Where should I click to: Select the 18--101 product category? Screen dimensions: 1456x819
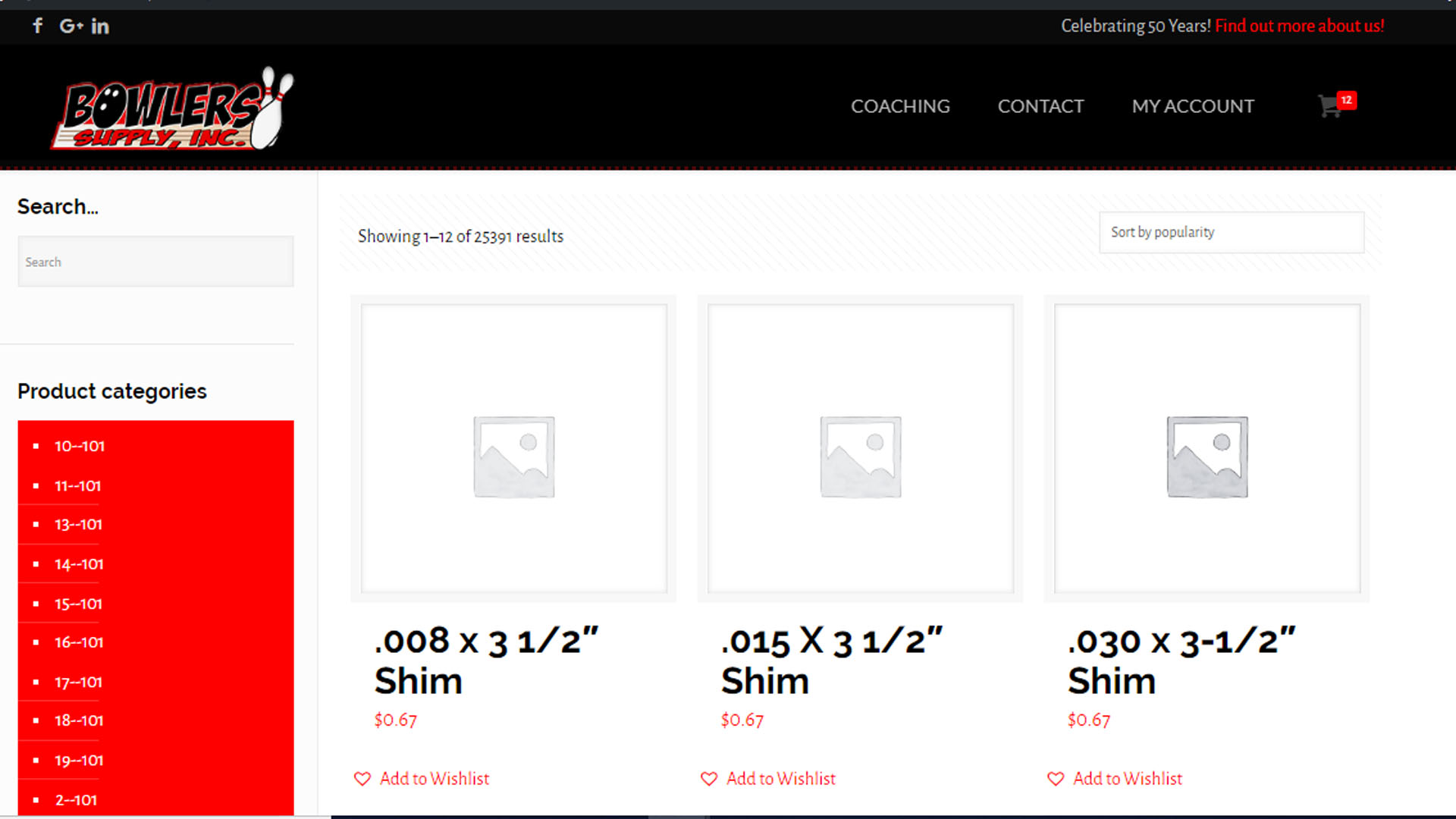pyautogui.click(x=79, y=720)
